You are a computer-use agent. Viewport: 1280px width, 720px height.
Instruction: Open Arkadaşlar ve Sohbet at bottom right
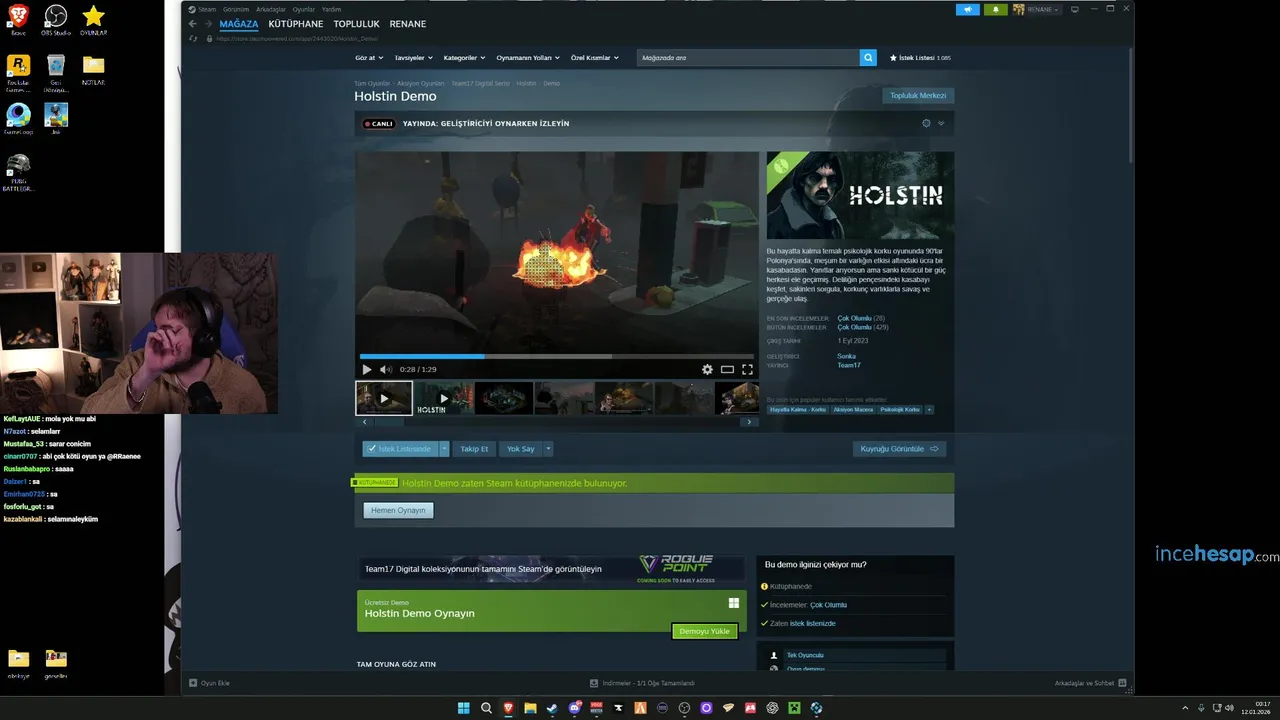click(x=1090, y=683)
